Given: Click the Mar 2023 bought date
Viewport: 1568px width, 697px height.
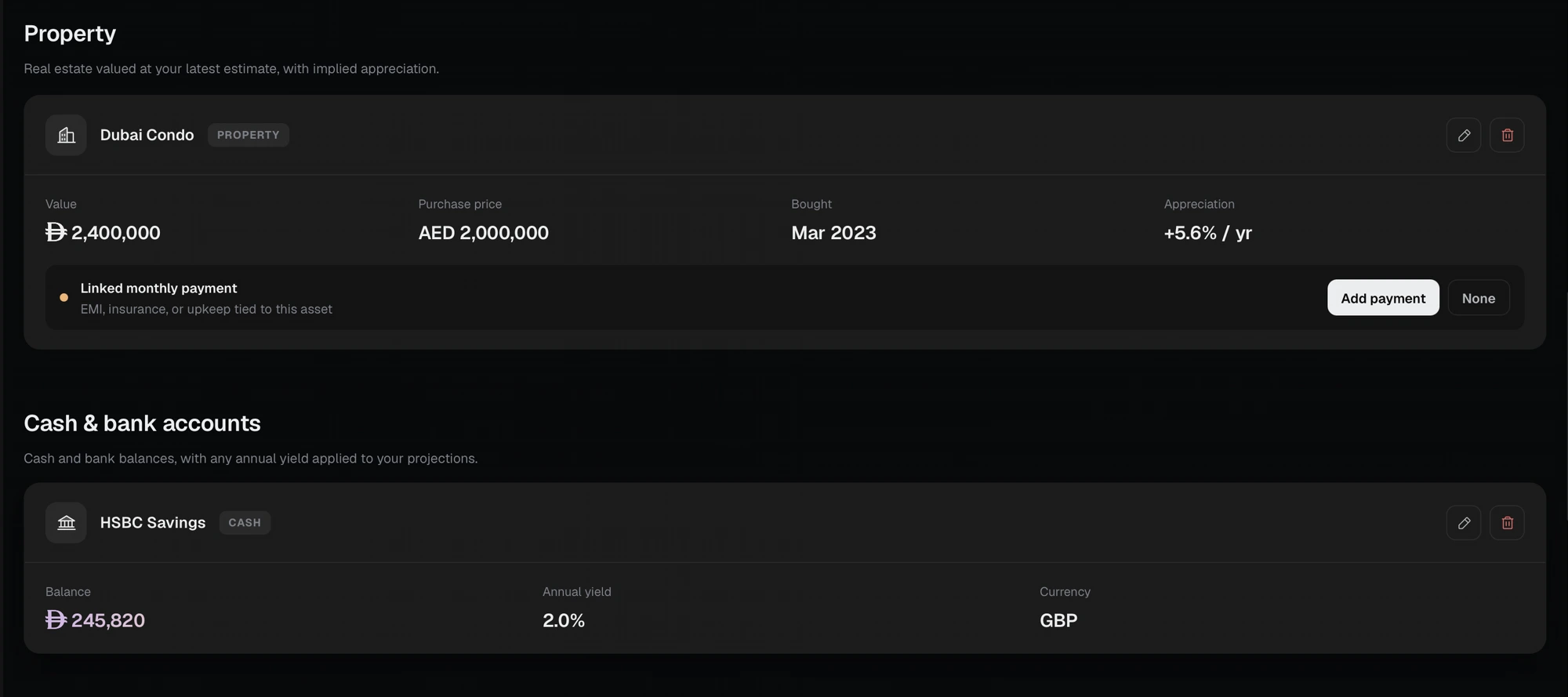Looking at the screenshot, I should pos(833,233).
